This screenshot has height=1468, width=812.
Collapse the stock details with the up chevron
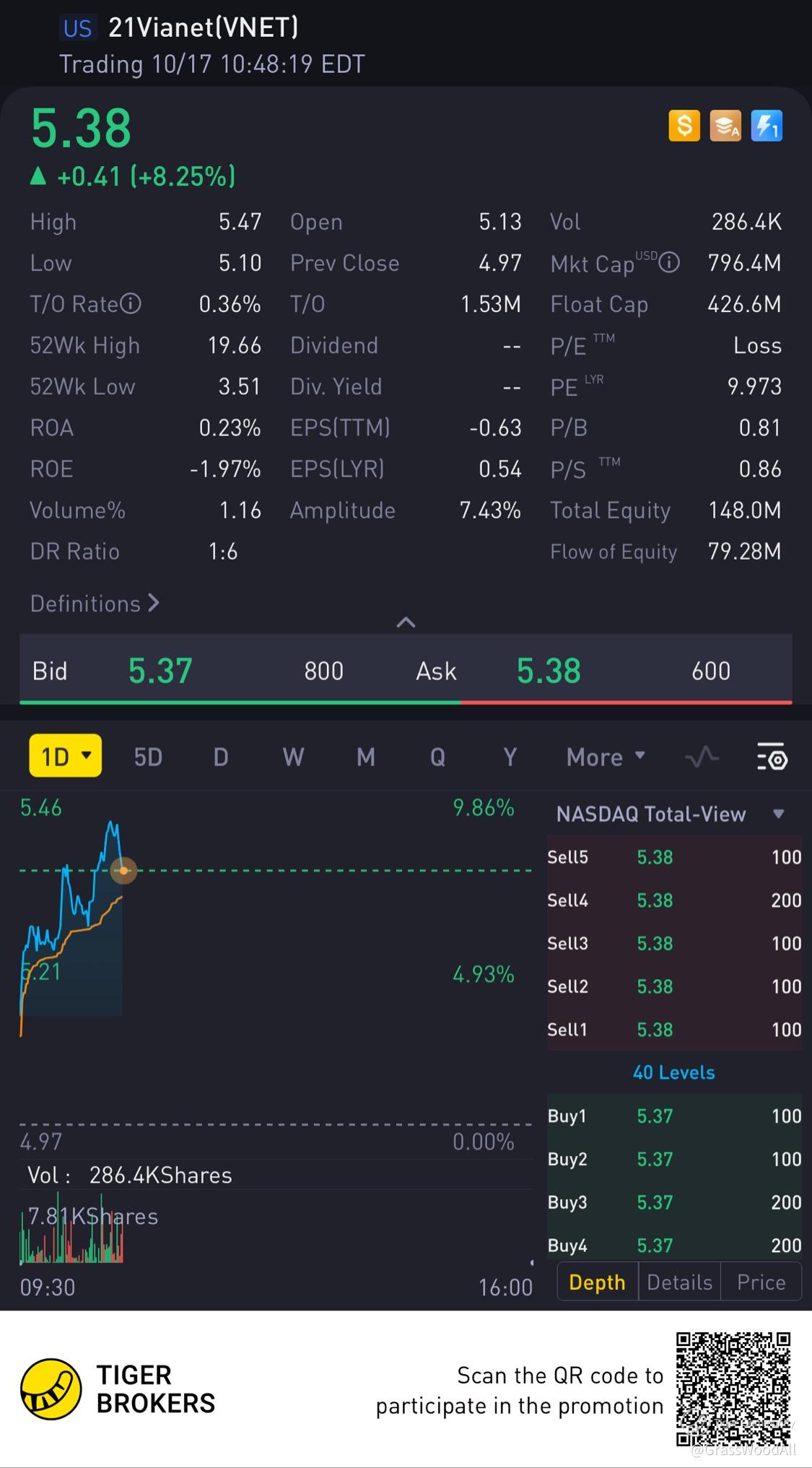click(x=406, y=622)
